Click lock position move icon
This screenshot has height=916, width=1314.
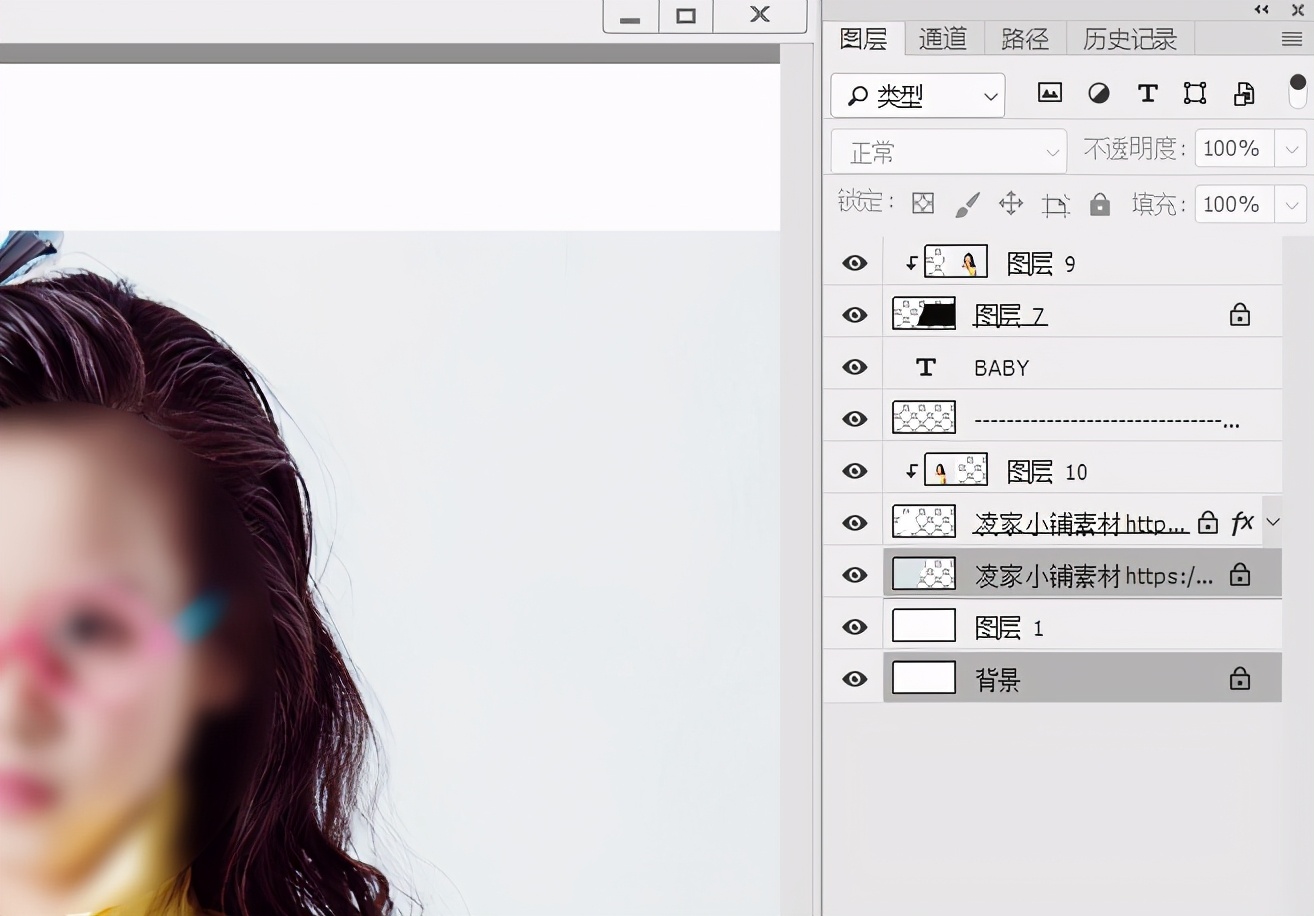click(x=1011, y=204)
